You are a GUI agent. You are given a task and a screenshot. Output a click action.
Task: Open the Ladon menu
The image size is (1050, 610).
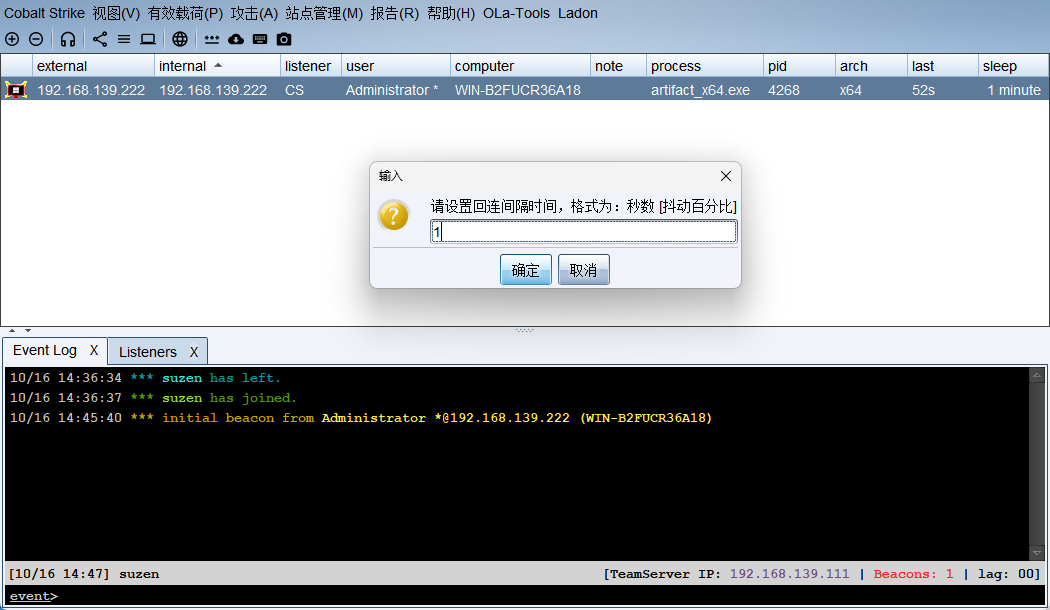point(578,13)
